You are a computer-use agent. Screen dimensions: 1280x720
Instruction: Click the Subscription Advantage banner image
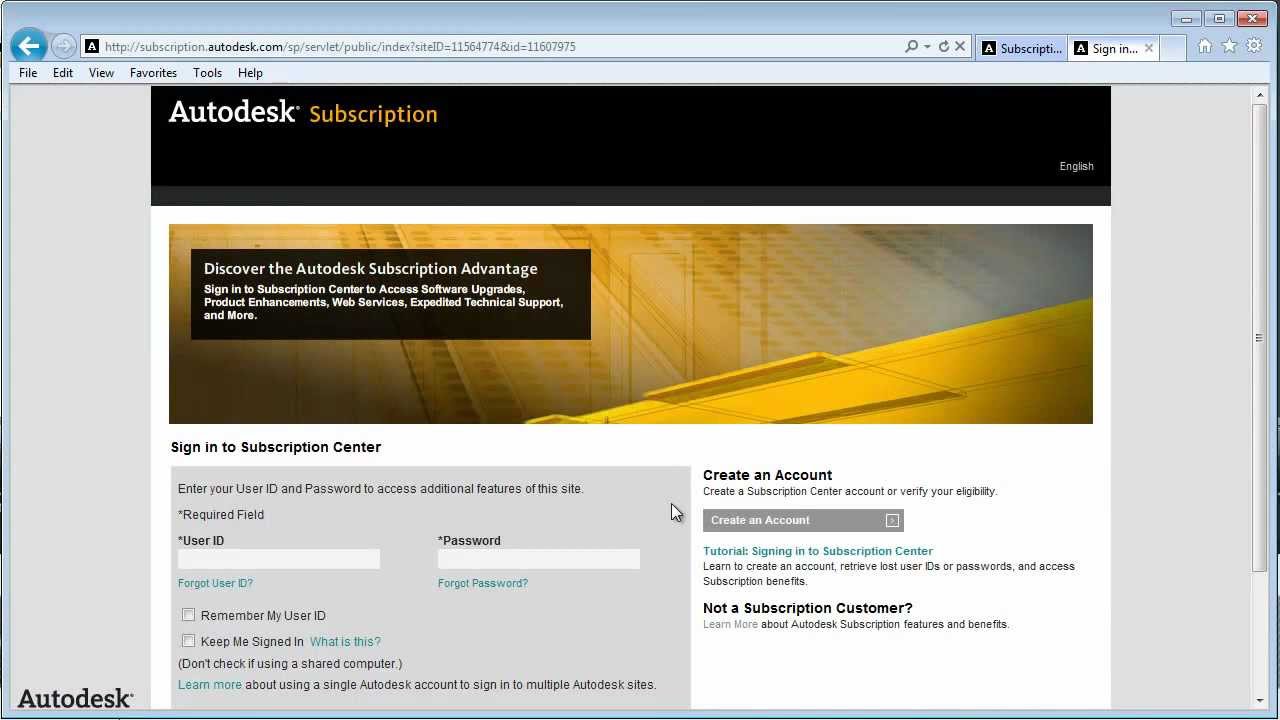[631, 324]
